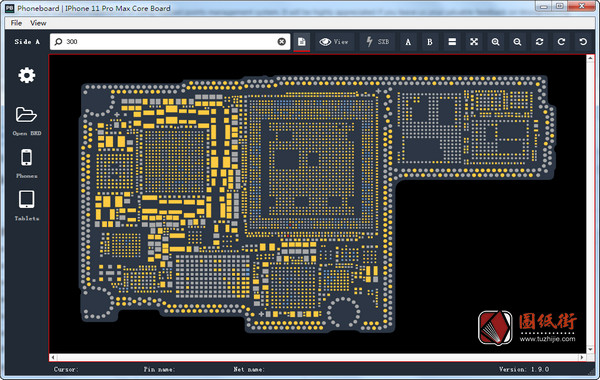
Task: Minimize the Phoneboard window
Action: [544, 6]
